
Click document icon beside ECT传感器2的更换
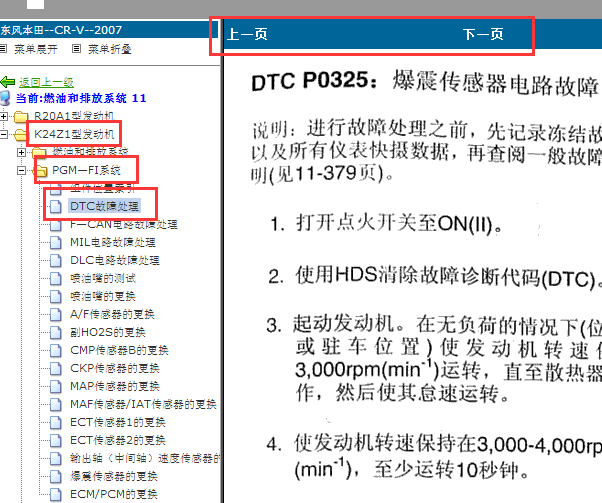[x=56, y=440]
